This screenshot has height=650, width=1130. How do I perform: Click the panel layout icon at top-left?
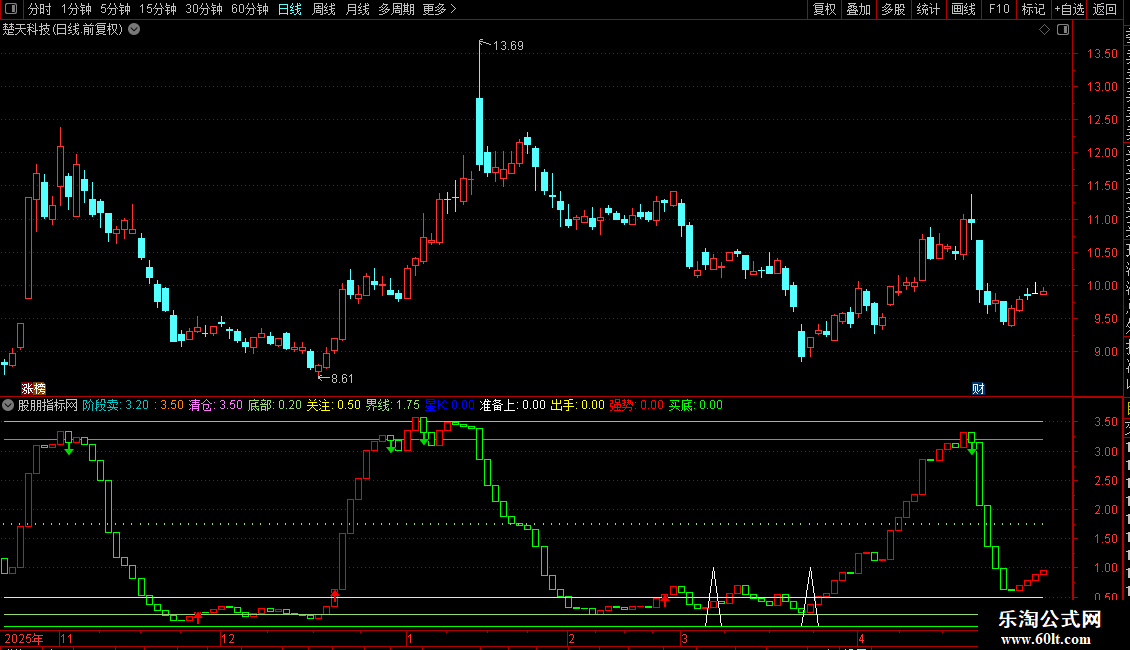tap(11, 9)
